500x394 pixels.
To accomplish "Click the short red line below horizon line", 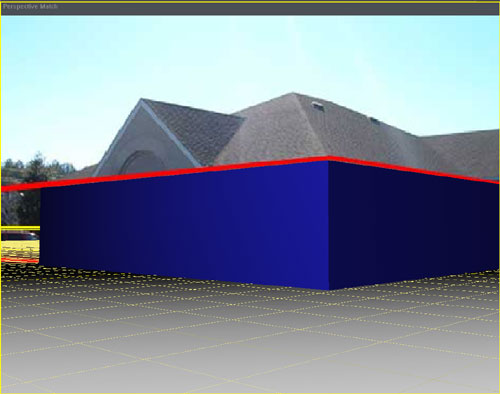I will (20, 260).
